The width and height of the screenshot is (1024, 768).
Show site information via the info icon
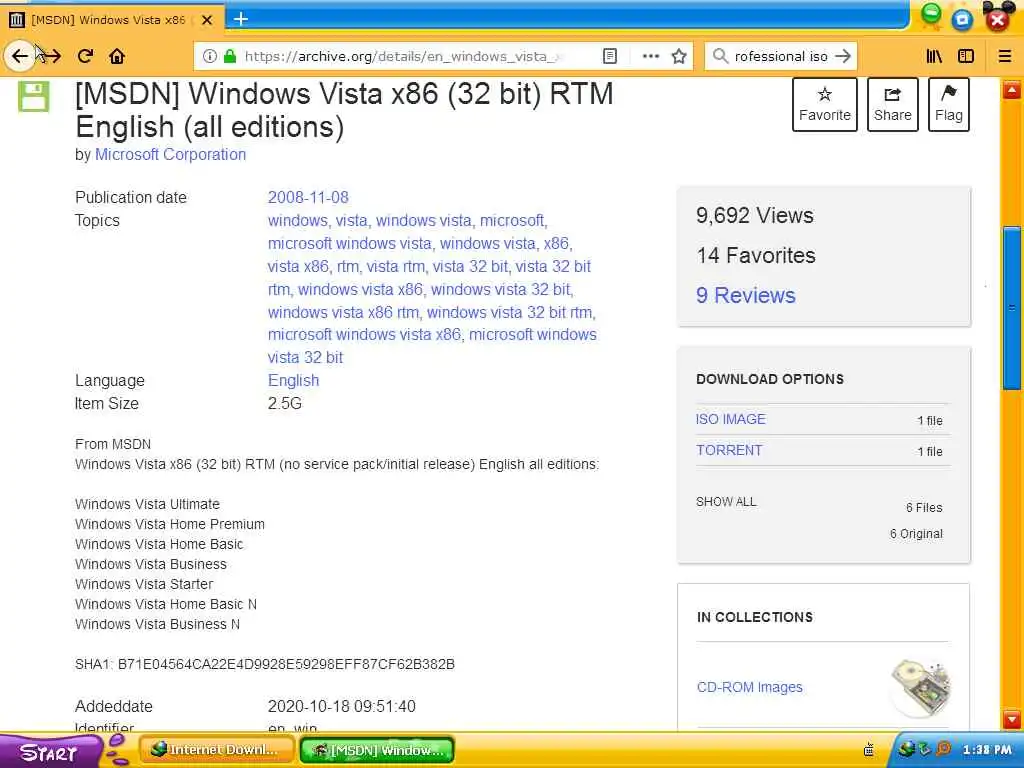210,56
